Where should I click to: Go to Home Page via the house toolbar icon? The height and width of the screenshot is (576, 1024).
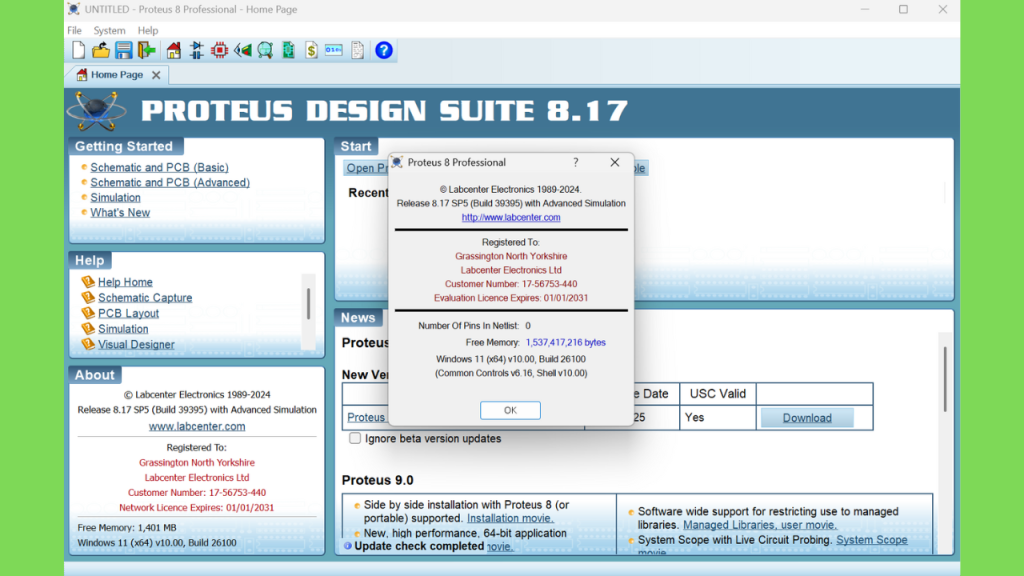coord(174,50)
